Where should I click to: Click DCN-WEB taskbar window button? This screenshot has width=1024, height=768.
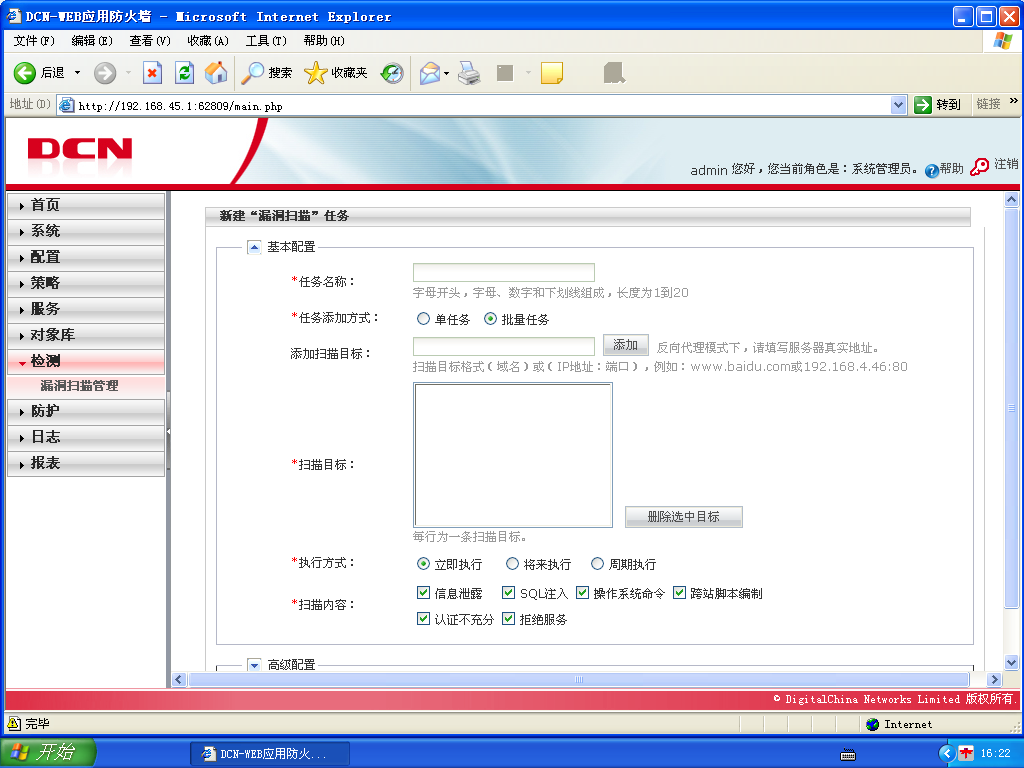[x=270, y=754]
